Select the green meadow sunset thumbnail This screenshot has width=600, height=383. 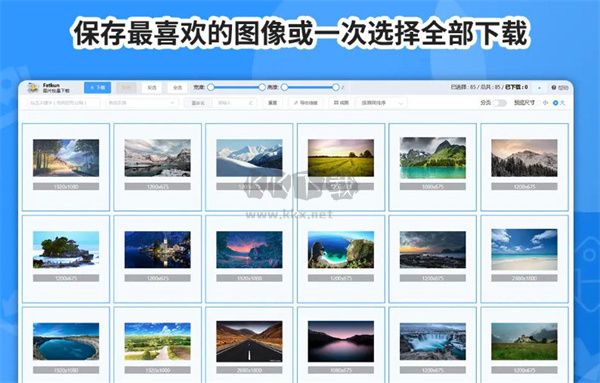pyautogui.click(x=341, y=158)
